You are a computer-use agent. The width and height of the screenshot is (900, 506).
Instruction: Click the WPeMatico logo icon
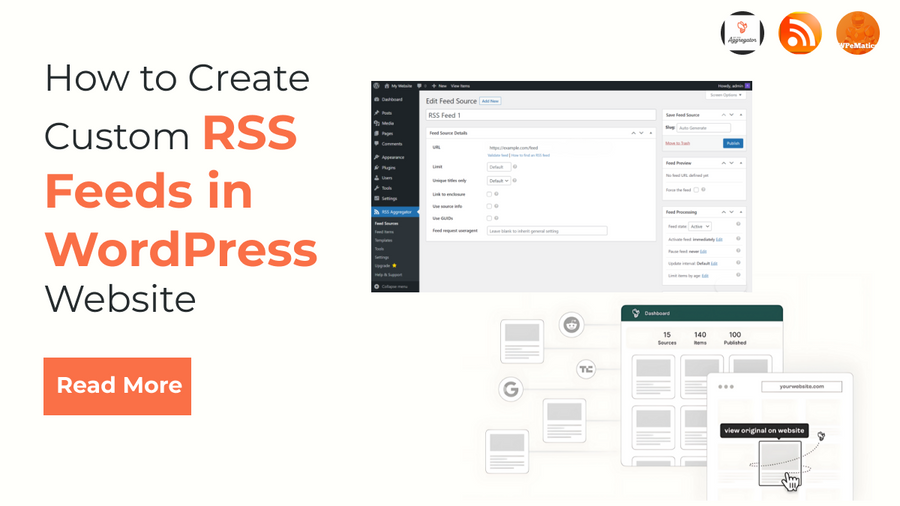(x=857, y=33)
